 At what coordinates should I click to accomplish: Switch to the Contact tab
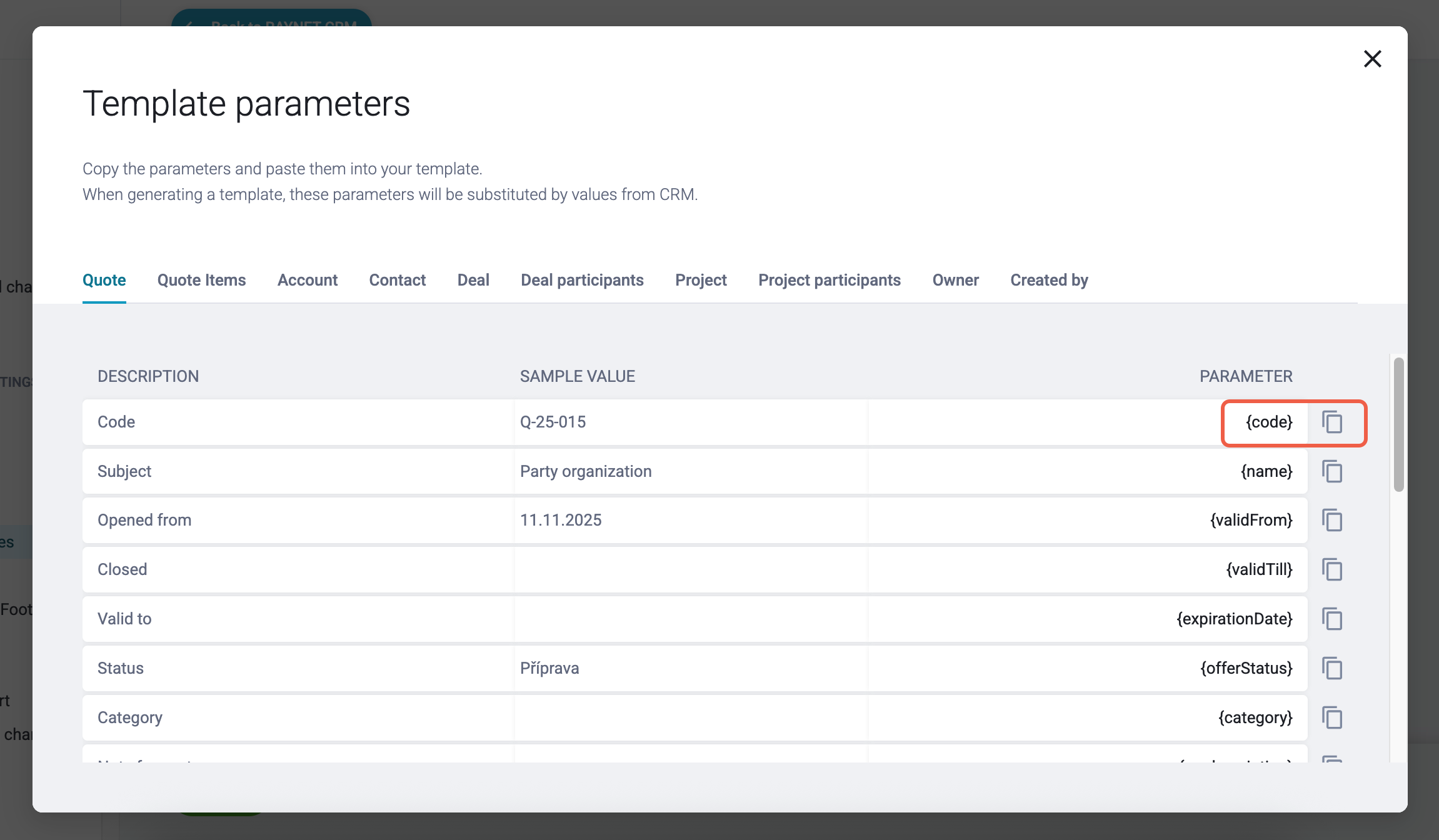tap(398, 280)
